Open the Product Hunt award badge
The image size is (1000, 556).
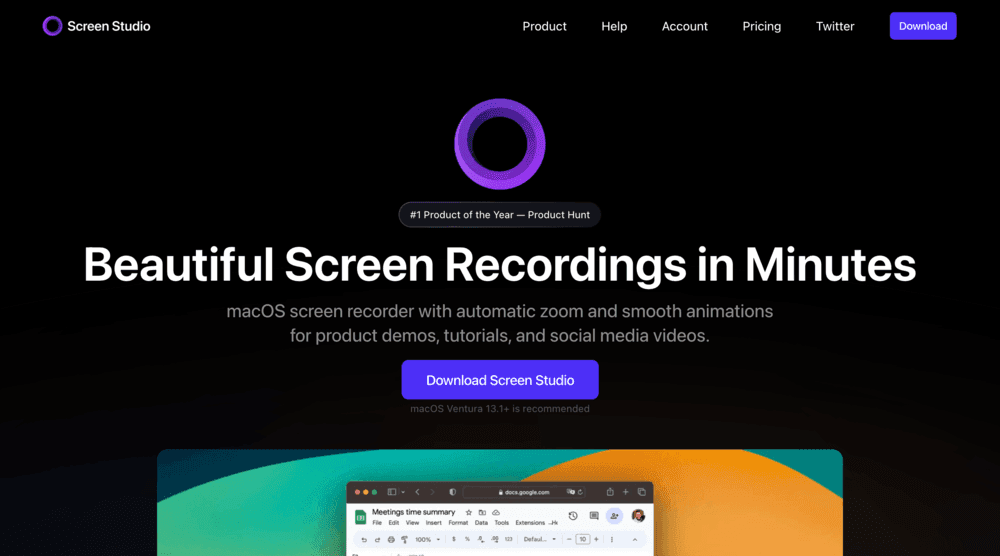[x=499, y=215]
